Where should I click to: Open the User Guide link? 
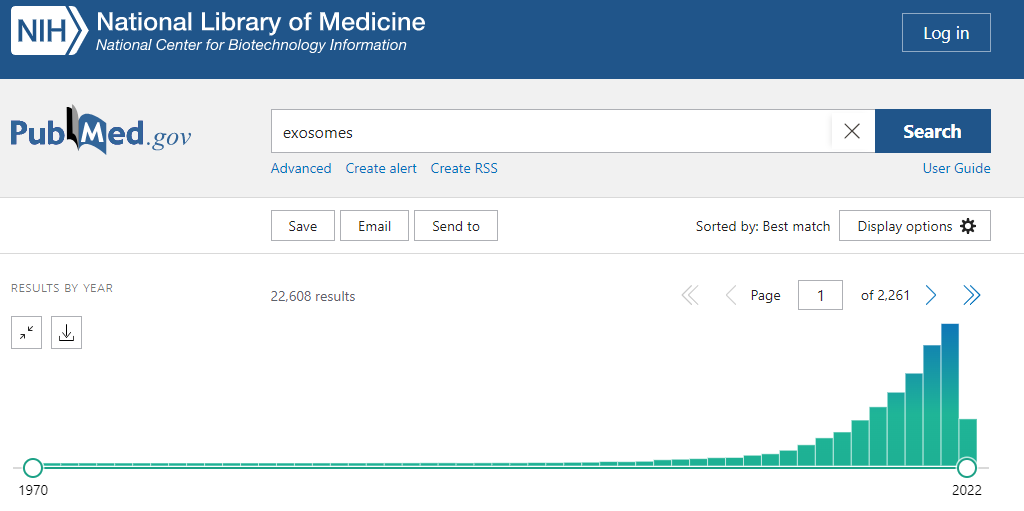pyautogui.click(x=956, y=168)
